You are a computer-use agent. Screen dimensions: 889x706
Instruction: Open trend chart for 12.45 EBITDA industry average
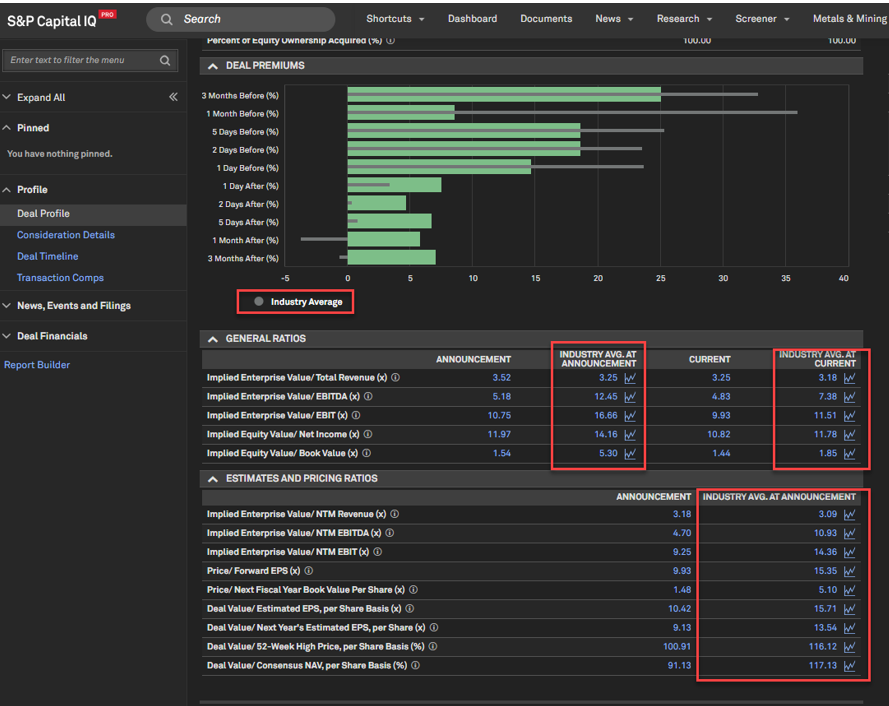(x=630, y=397)
